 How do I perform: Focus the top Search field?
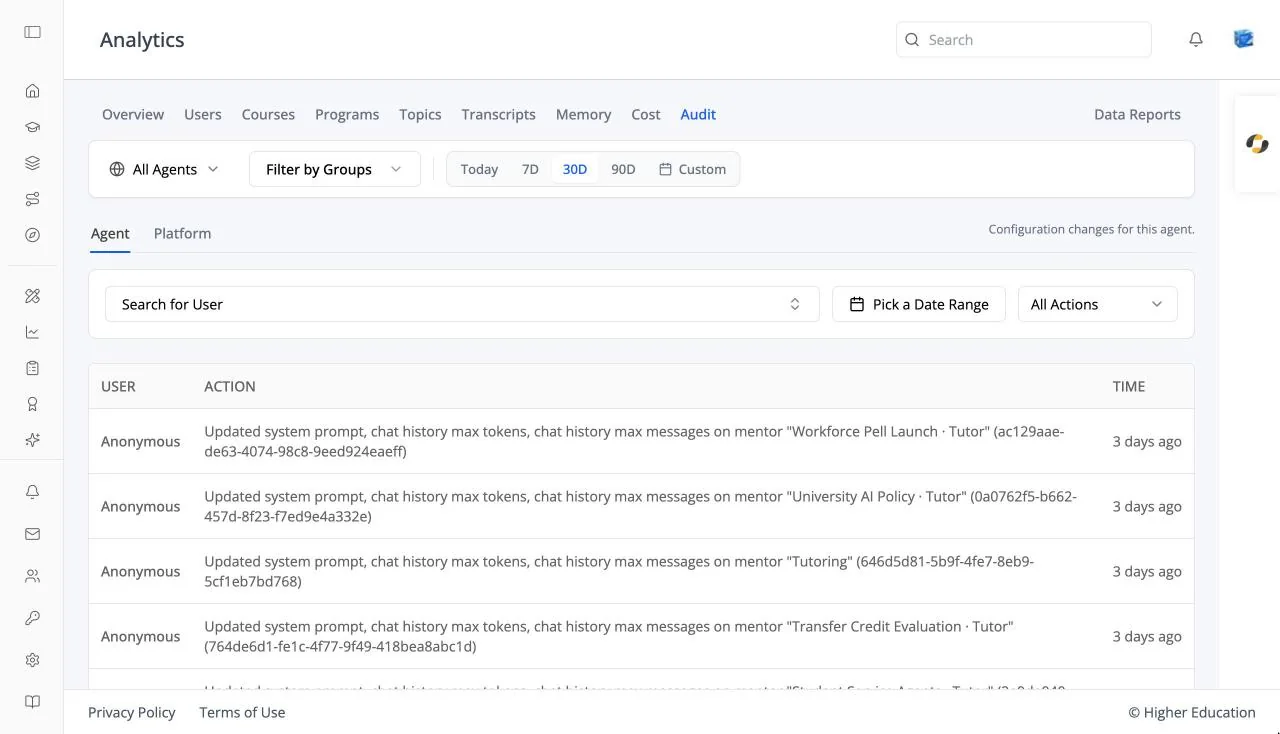pyautogui.click(x=1024, y=40)
